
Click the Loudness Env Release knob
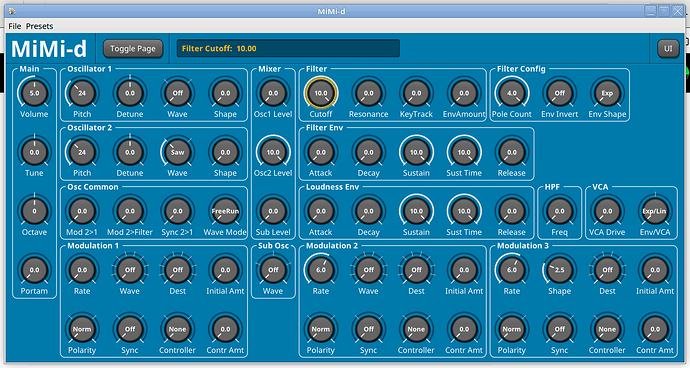click(x=512, y=211)
